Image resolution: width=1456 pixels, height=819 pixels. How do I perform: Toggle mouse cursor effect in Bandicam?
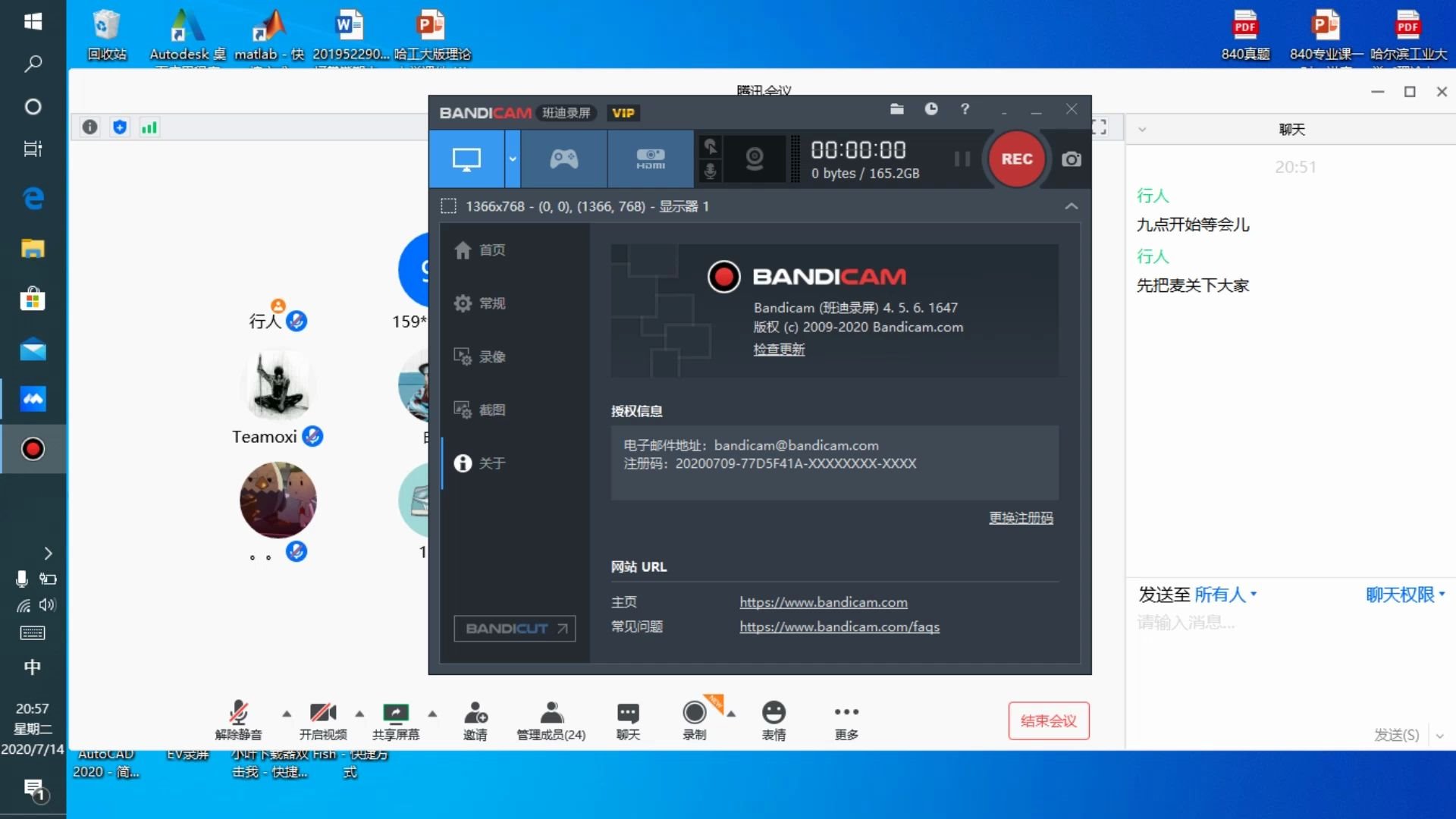pos(710,146)
